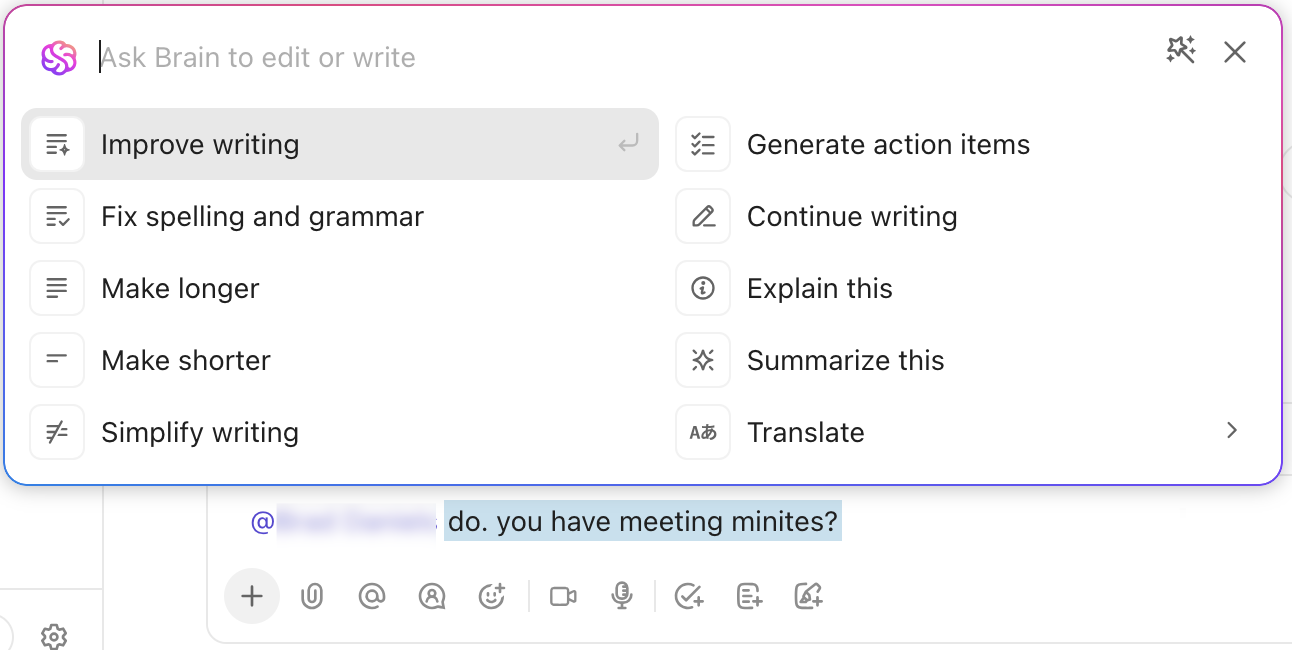Open the settings gear icon

point(54,636)
